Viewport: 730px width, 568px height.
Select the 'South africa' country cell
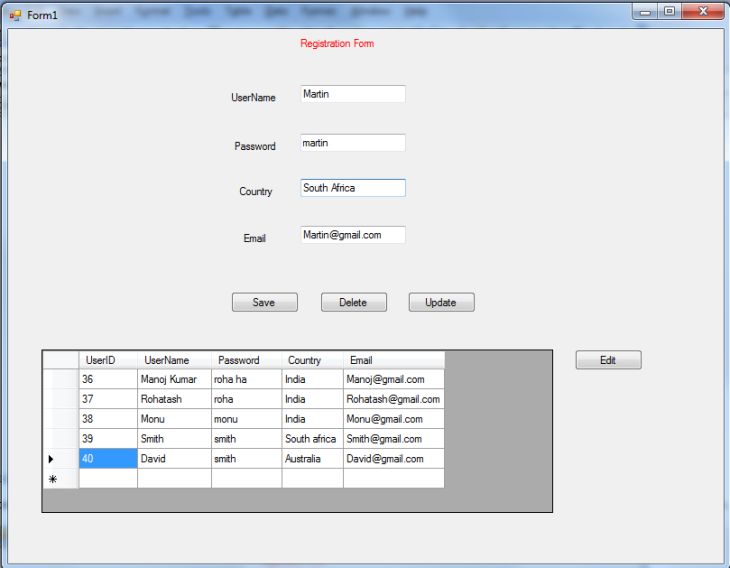pyautogui.click(x=312, y=439)
